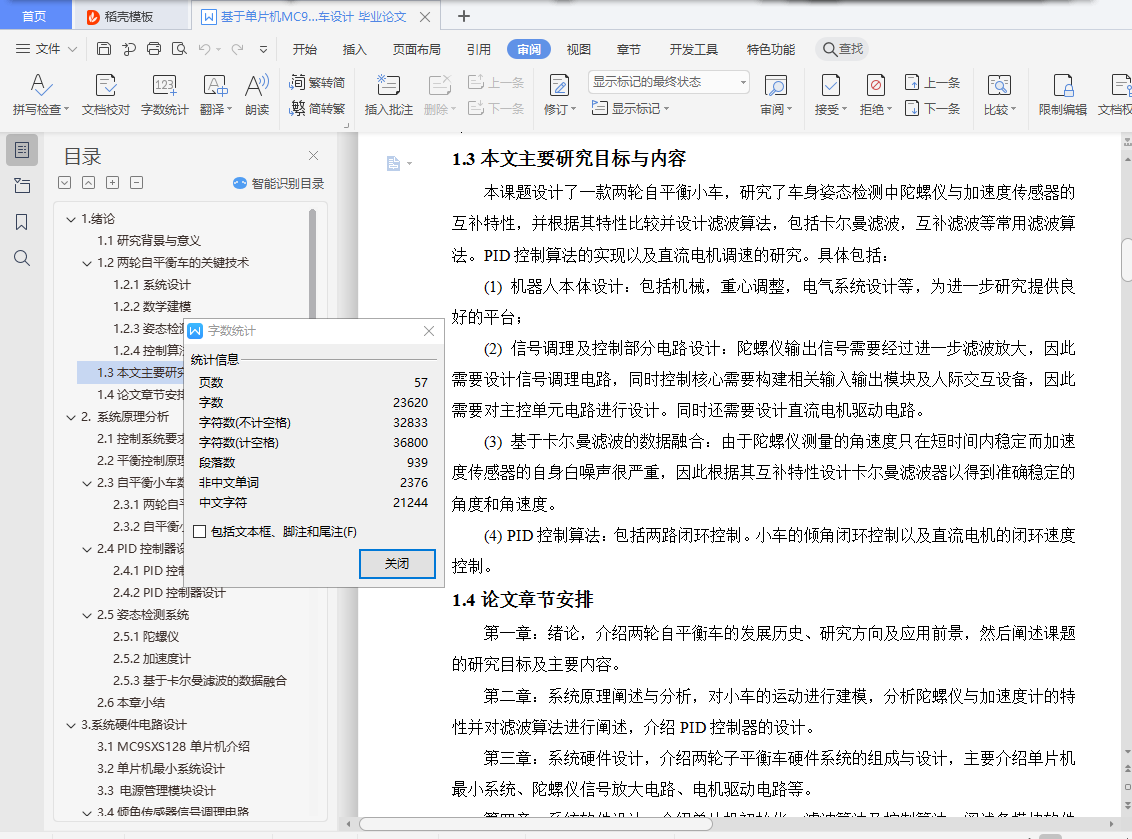Open a new document tab with plus
This screenshot has height=839, width=1132.
tap(464, 16)
